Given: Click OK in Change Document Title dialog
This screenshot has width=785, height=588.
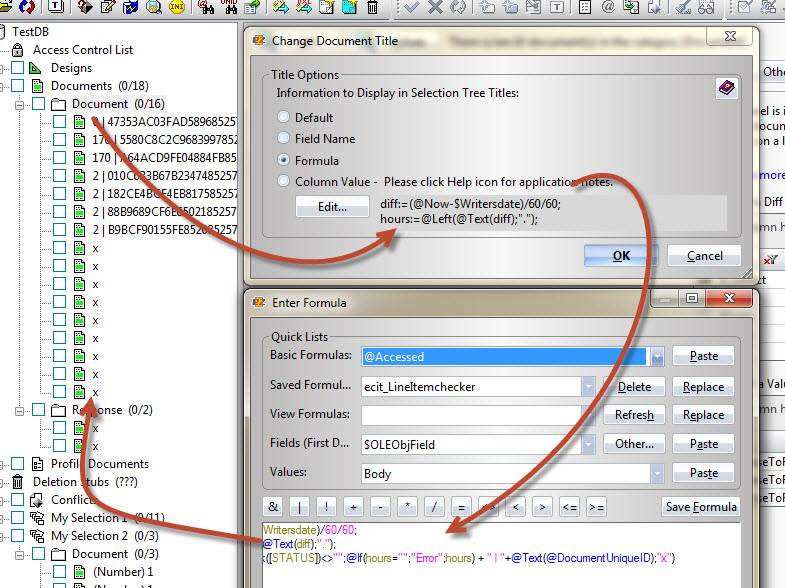Looking at the screenshot, I should pyautogui.click(x=621, y=255).
